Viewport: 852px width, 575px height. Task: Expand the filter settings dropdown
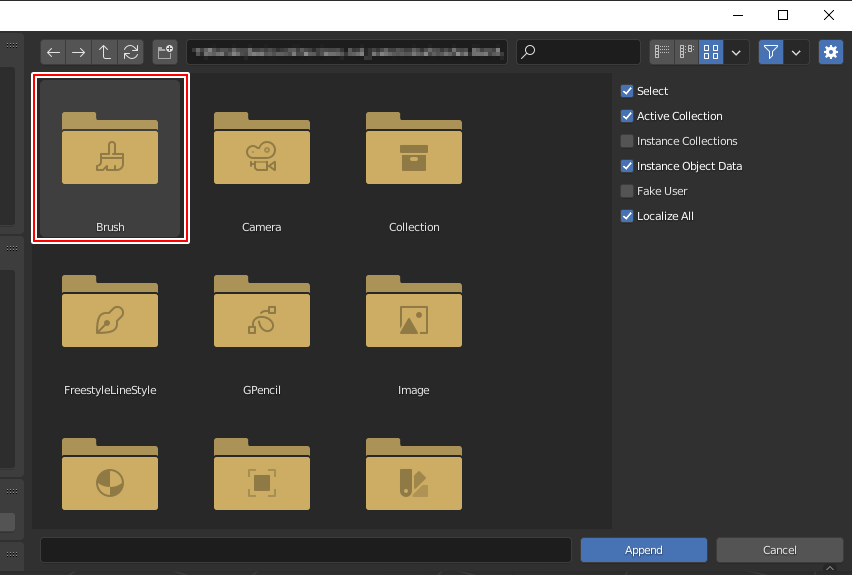click(x=797, y=52)
